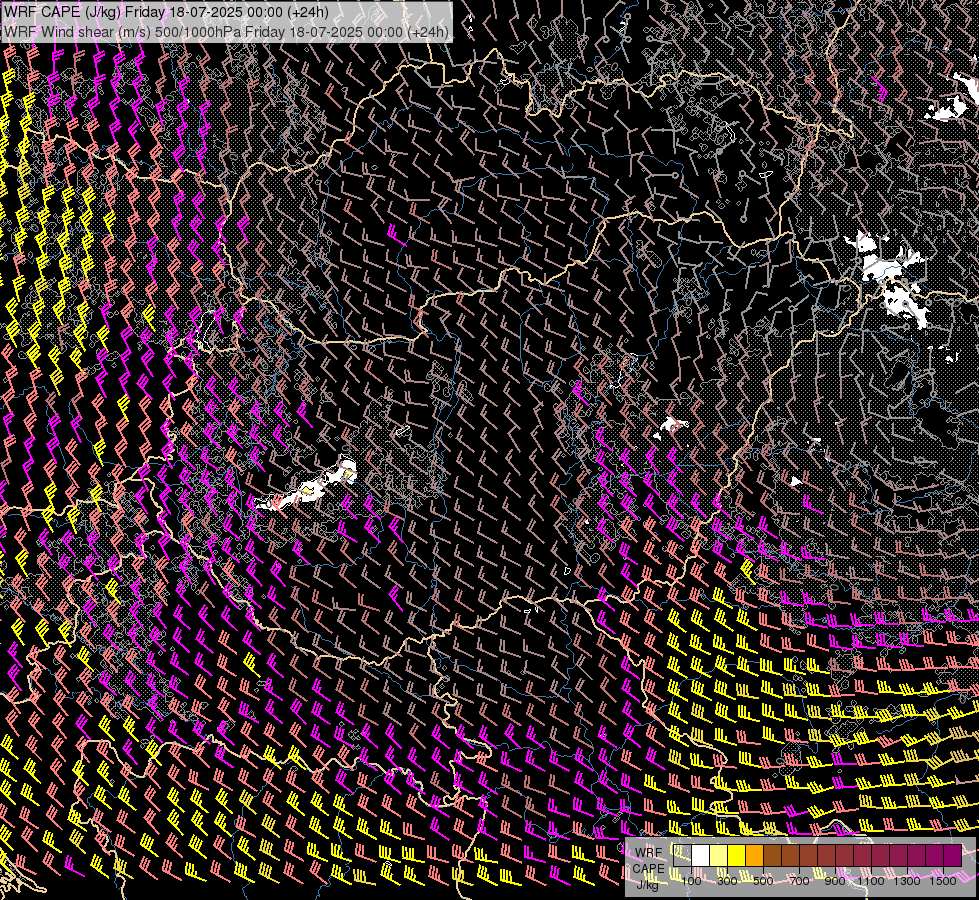Screen dimensions: 979x900
Task: Click the J/kg unit label in legend
Action: click(x=647, y=884)
